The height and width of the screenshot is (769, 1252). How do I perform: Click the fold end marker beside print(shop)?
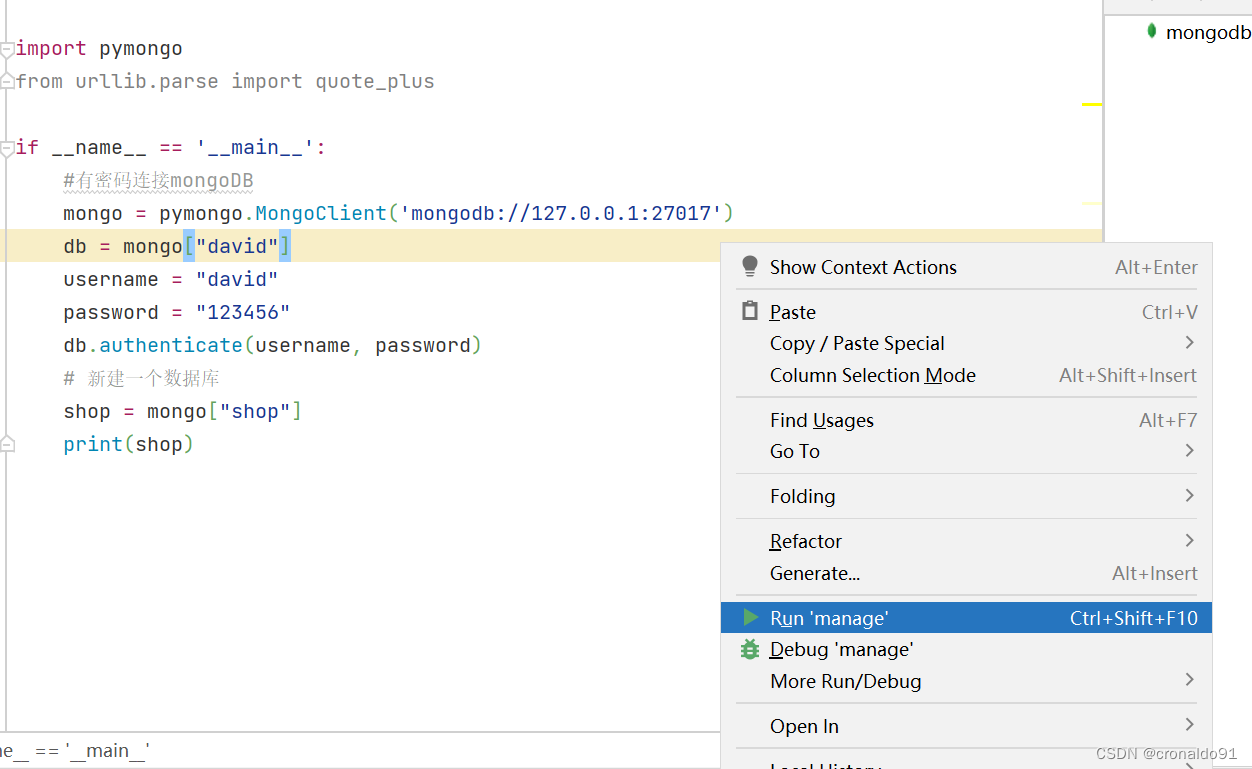point(7,444)
